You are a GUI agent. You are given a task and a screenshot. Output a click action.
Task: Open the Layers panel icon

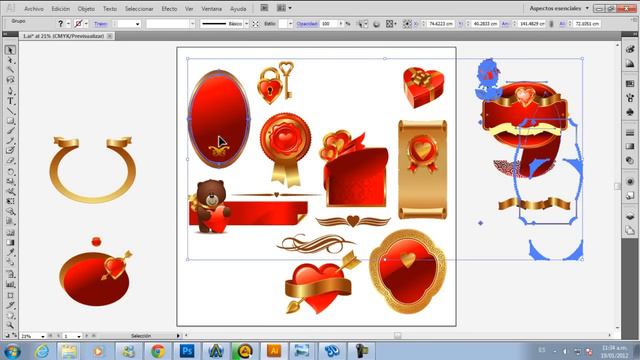coord(630,217)
